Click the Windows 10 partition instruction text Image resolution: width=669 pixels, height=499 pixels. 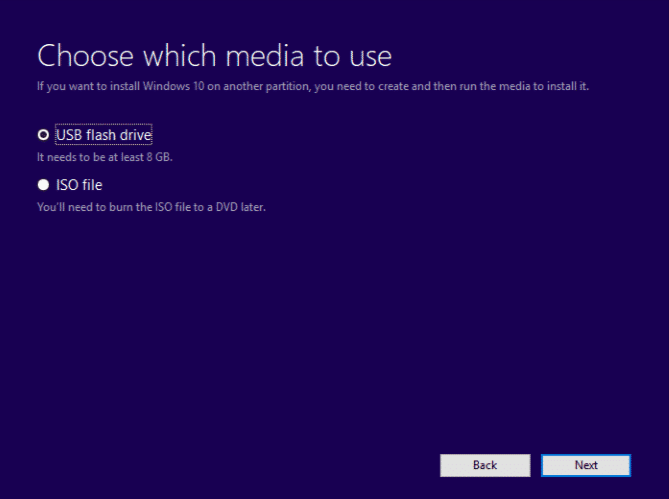pos(312,87)
